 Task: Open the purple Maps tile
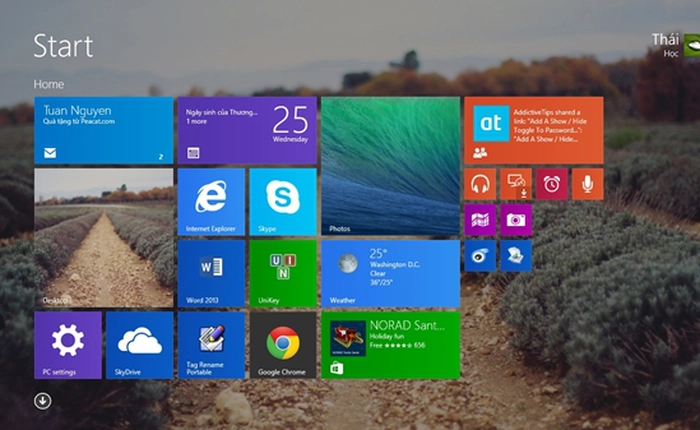480,220
